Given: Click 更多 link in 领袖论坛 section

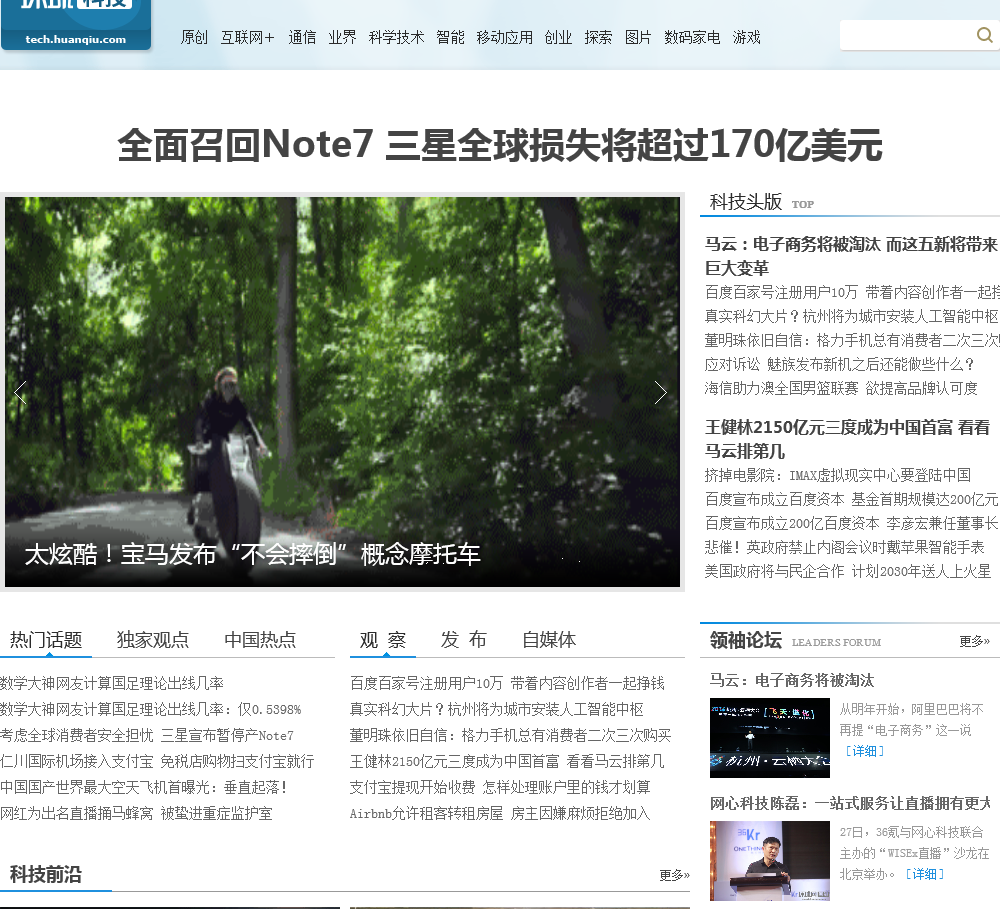Looking at the screenshot, I should 974,641.
